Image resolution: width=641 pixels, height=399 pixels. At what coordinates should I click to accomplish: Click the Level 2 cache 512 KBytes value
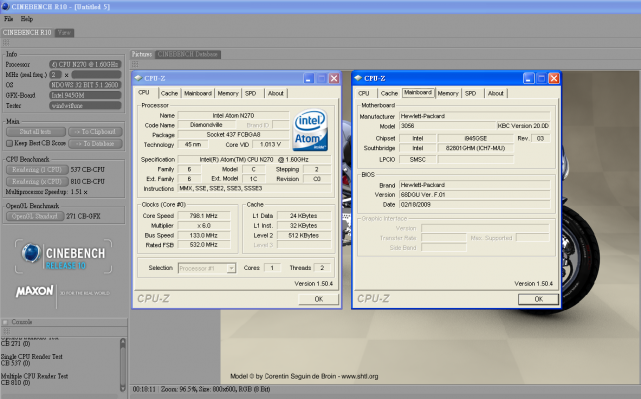pos(304,235)
